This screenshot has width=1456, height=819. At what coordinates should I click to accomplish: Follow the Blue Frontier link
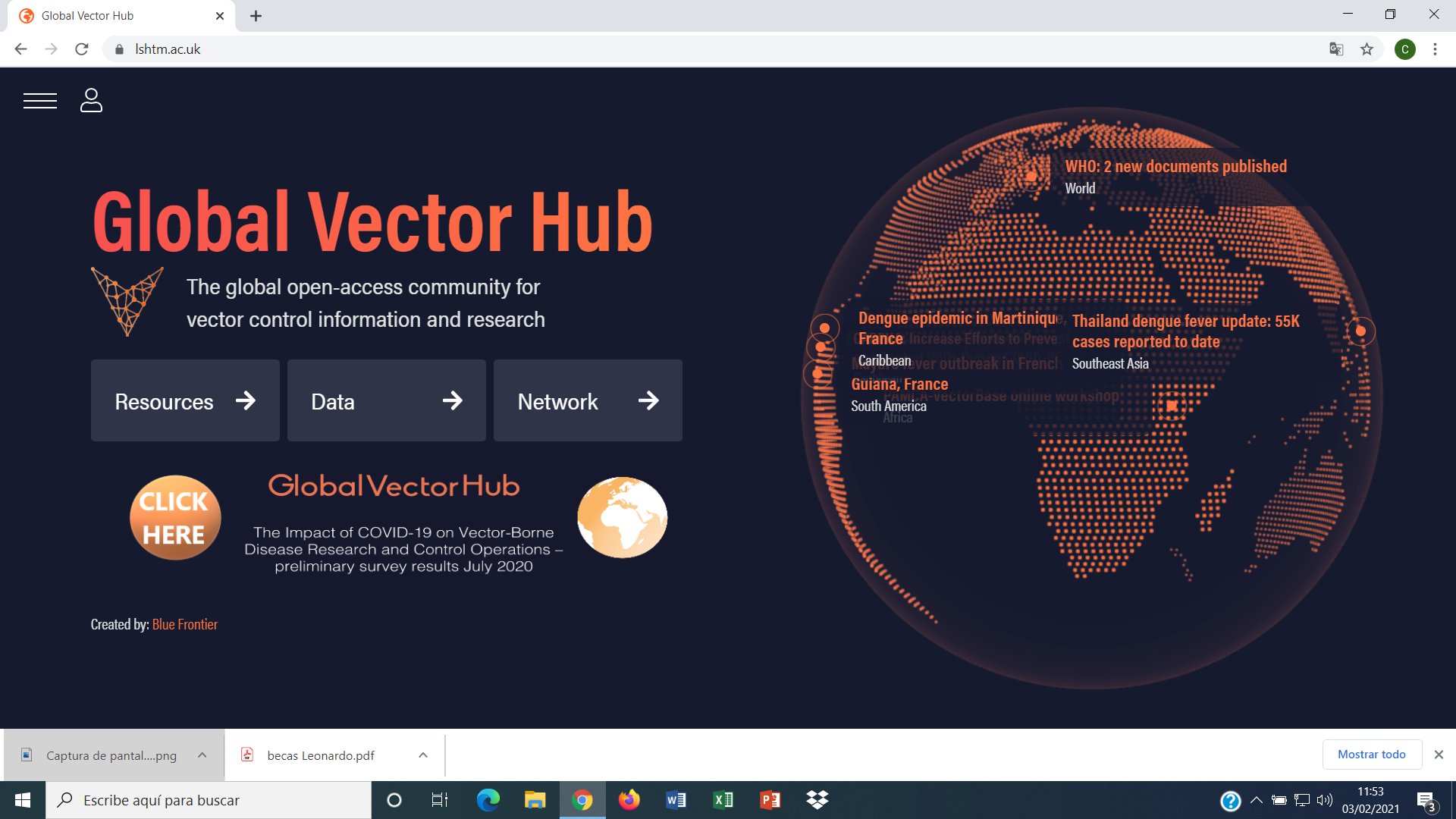tap(185, 624)
